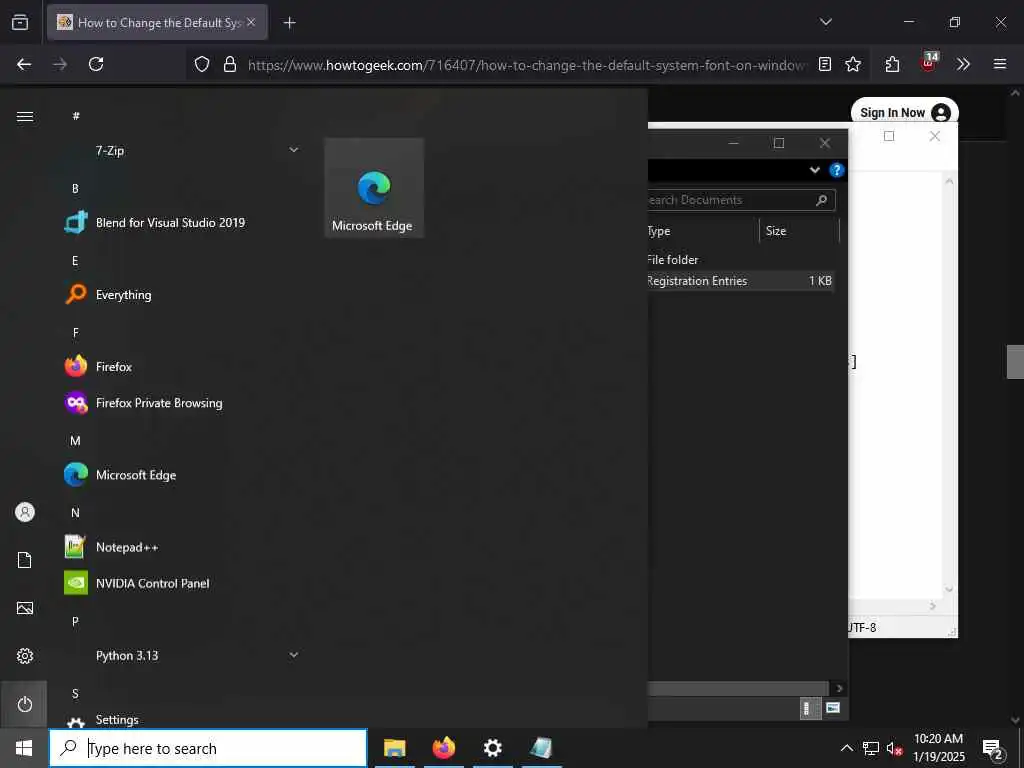Select the Registration Entries file row

pyautogui.click(x=740, y=281)
